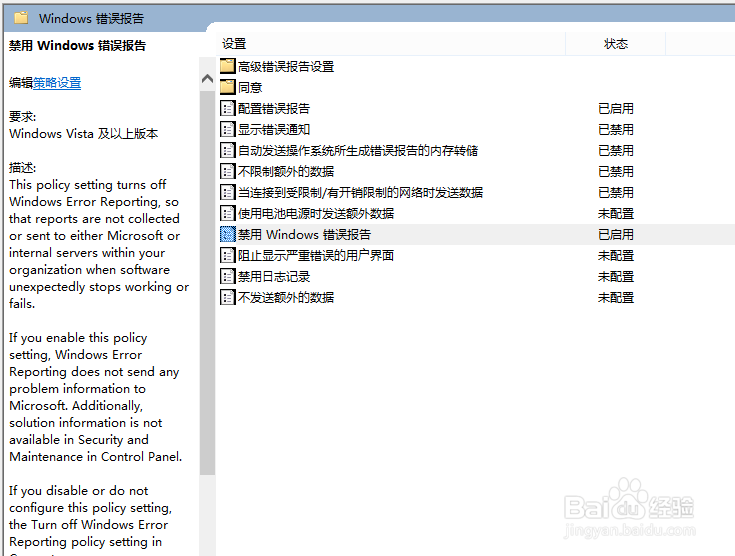Image resolution: width=735 pixels, height=556 pixels.
Task: Select the 高级错误报告设置 folder name
Action: [286, 67]
